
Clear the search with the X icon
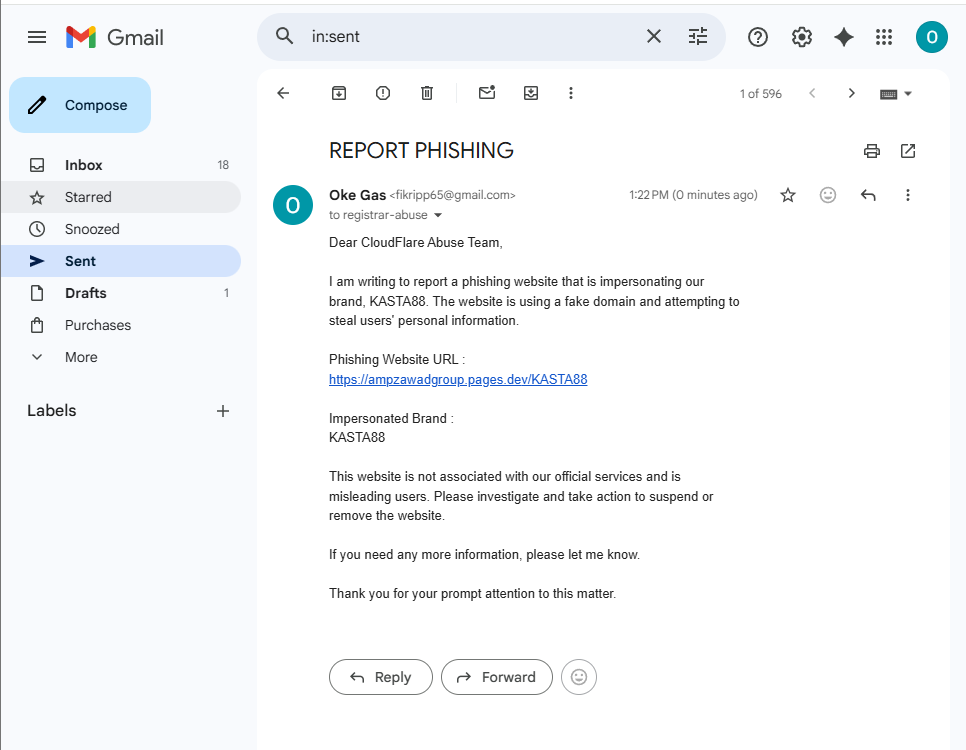654,36
